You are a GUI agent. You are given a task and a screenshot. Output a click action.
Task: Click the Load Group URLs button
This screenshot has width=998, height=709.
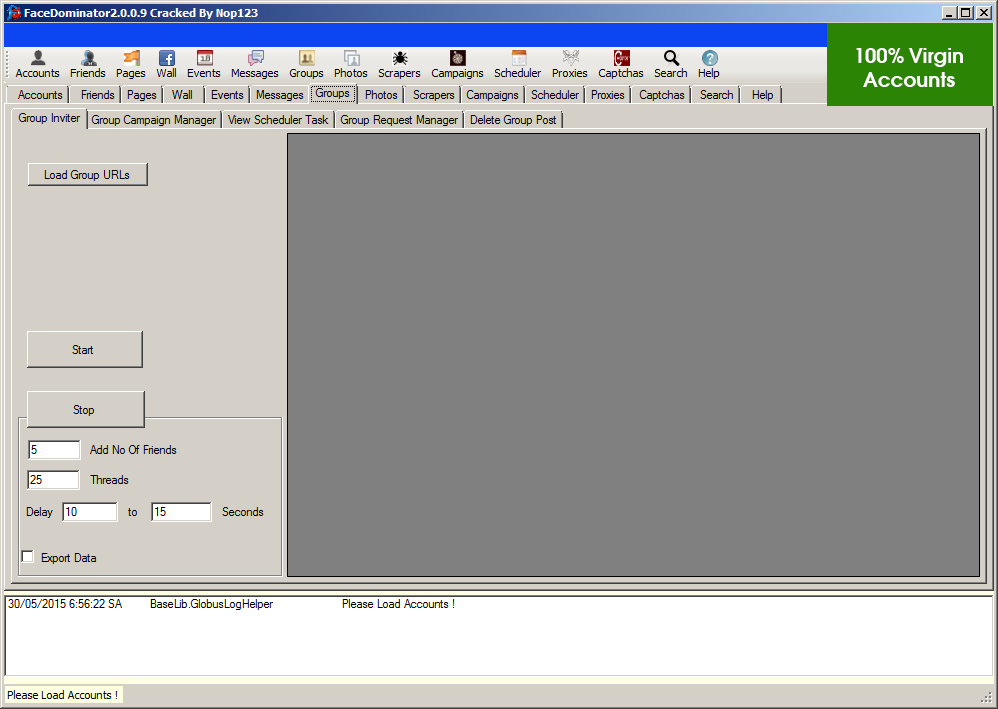(x=87, y=174)
